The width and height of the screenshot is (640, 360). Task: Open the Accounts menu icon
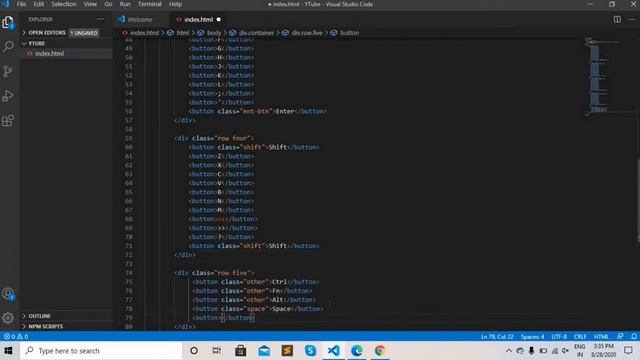click(8, 294)
